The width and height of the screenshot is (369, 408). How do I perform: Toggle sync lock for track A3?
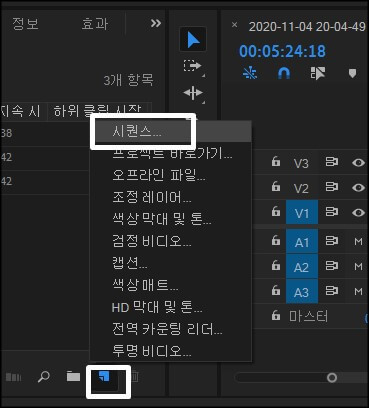click(x=331, y=291)
